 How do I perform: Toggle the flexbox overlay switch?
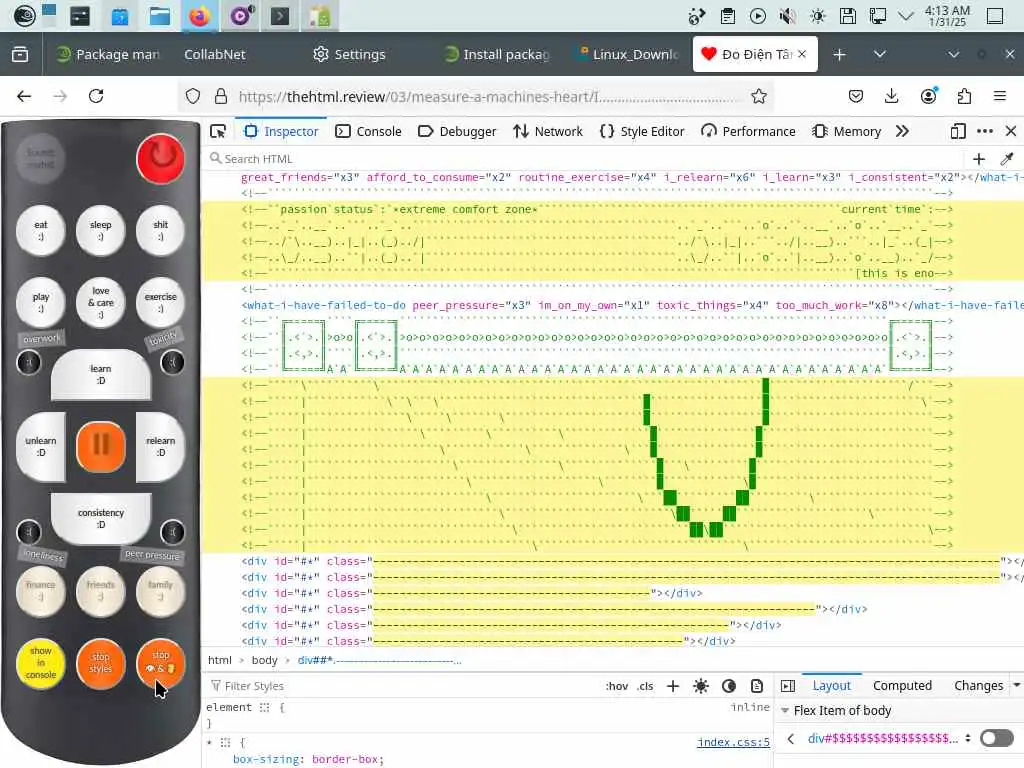point(997,738)
